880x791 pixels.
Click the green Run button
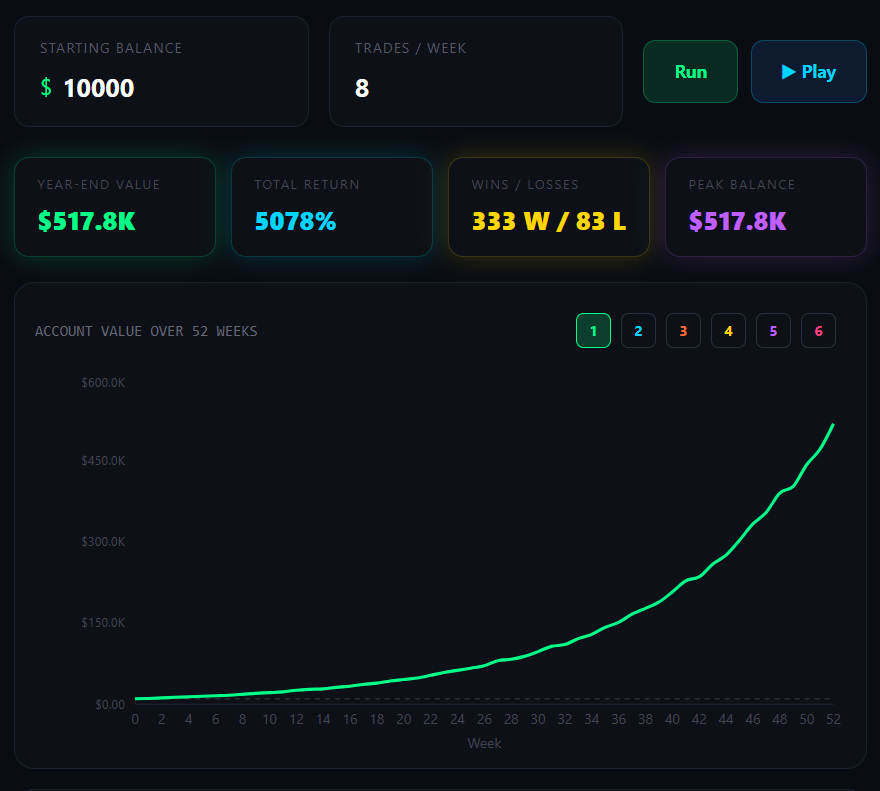(x=690, y=71)
